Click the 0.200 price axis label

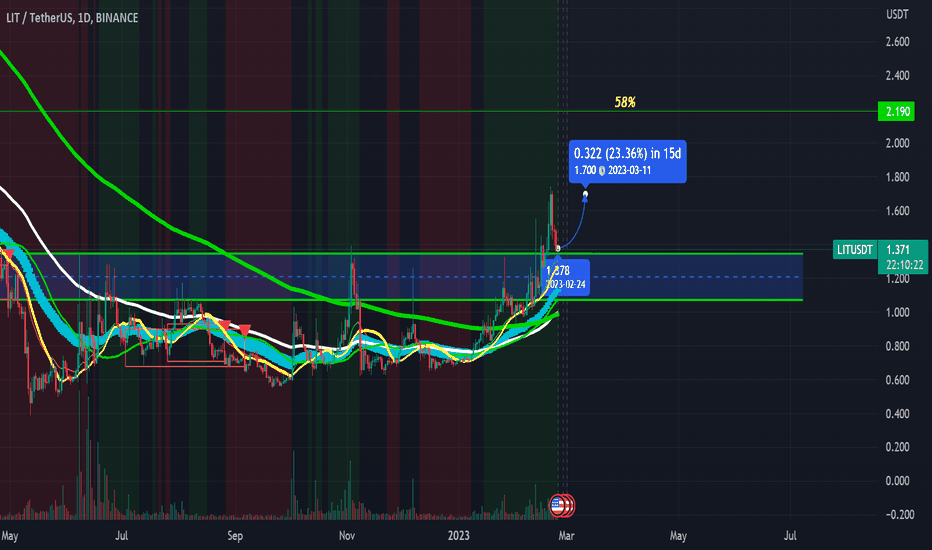pos(898,447)
